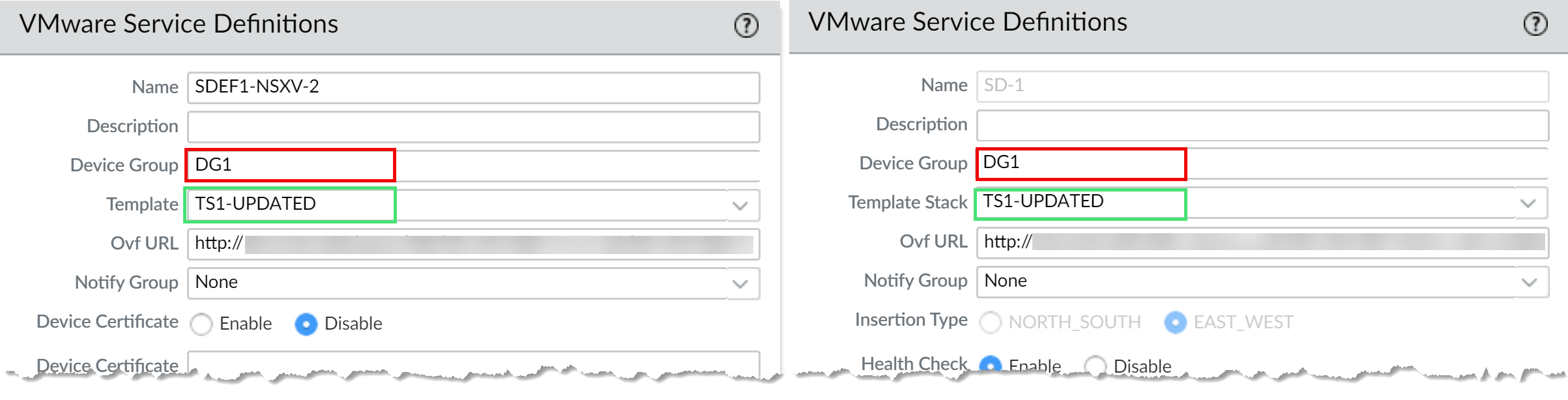Screen dimensions: 1568x400
Task: Open help in right VMware Service Definitions dialog
Action: [x=1535, y=24]
